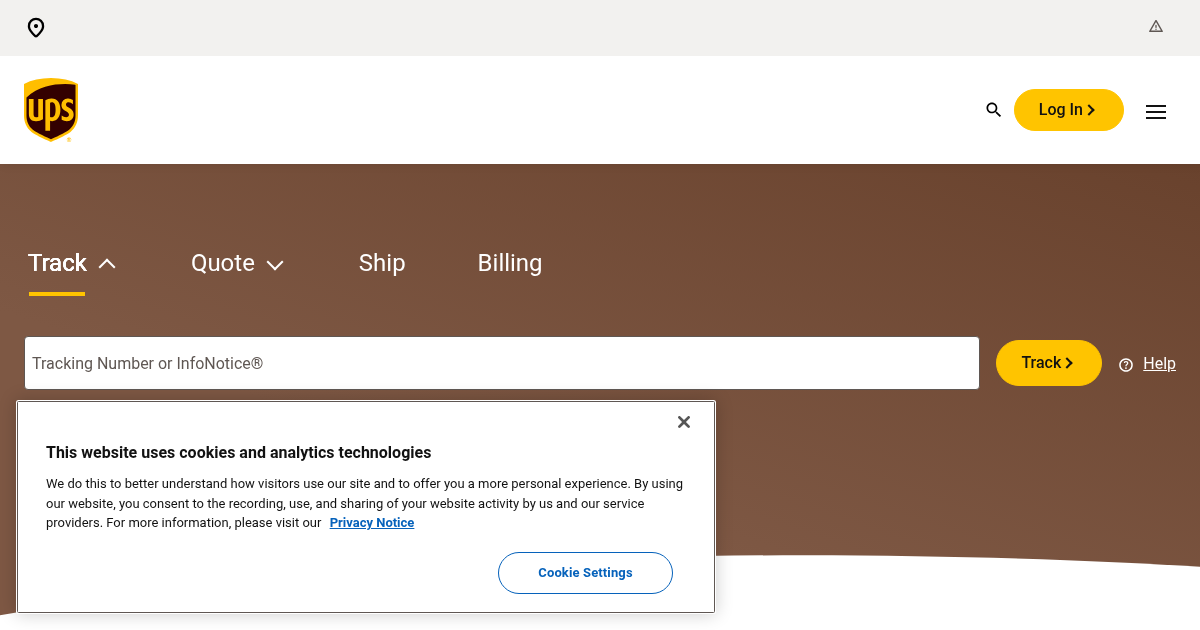
Task: Open Cookie Settings
Action: (585, 573)
